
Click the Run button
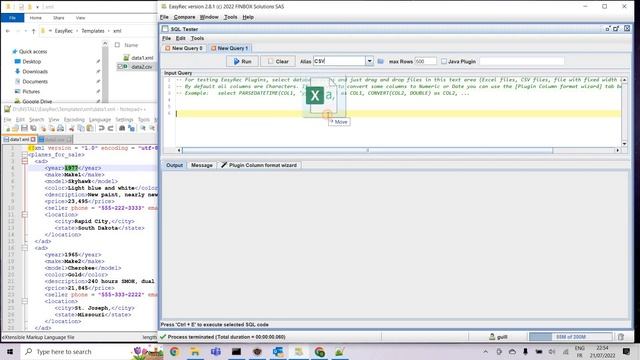[242, 61]
